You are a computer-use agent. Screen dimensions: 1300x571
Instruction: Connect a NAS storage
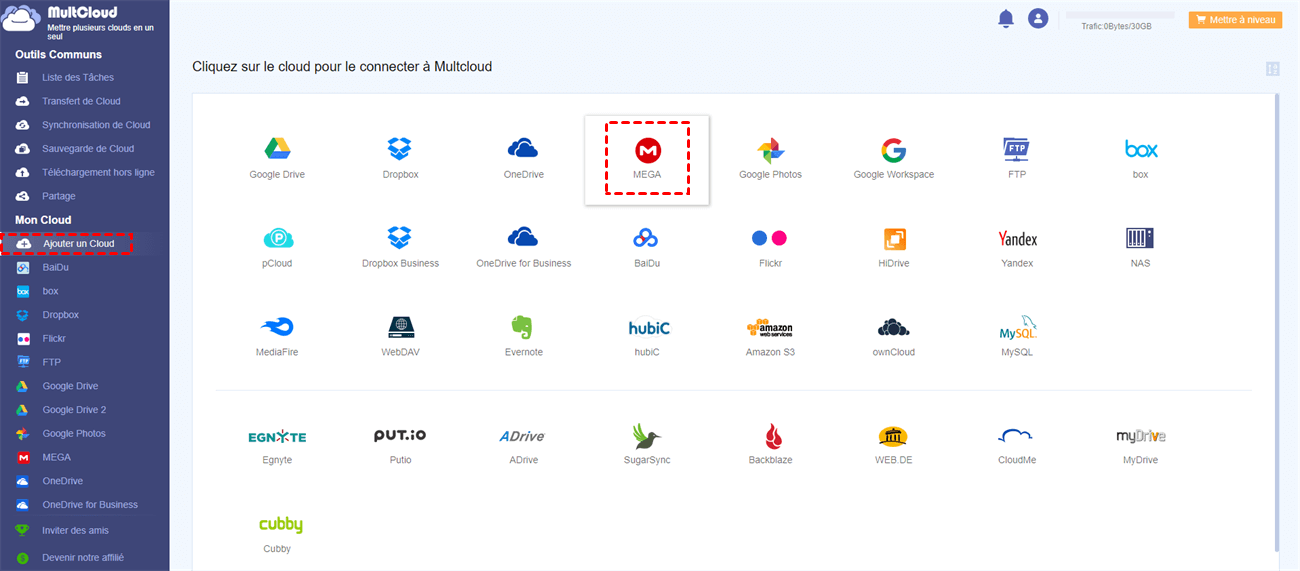(1140, 238)
